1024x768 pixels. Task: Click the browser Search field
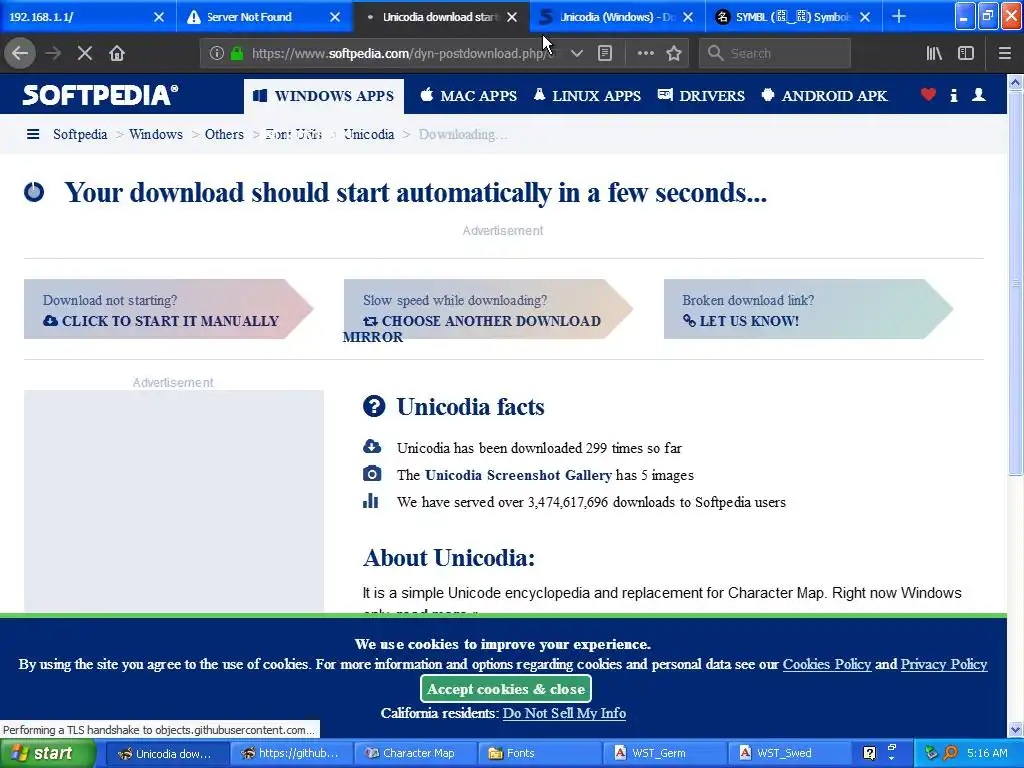pyautogui.click(x=775, y=53)
